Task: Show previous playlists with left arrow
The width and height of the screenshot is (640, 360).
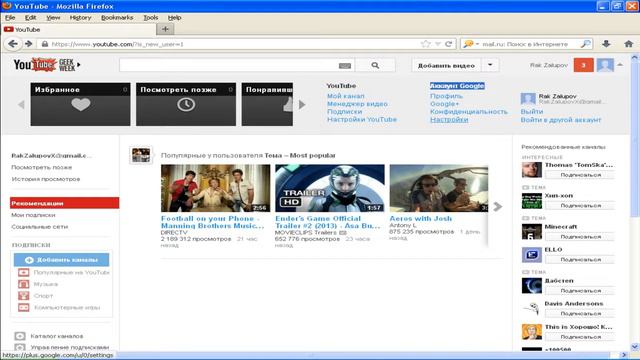Action: coord(21,104)
